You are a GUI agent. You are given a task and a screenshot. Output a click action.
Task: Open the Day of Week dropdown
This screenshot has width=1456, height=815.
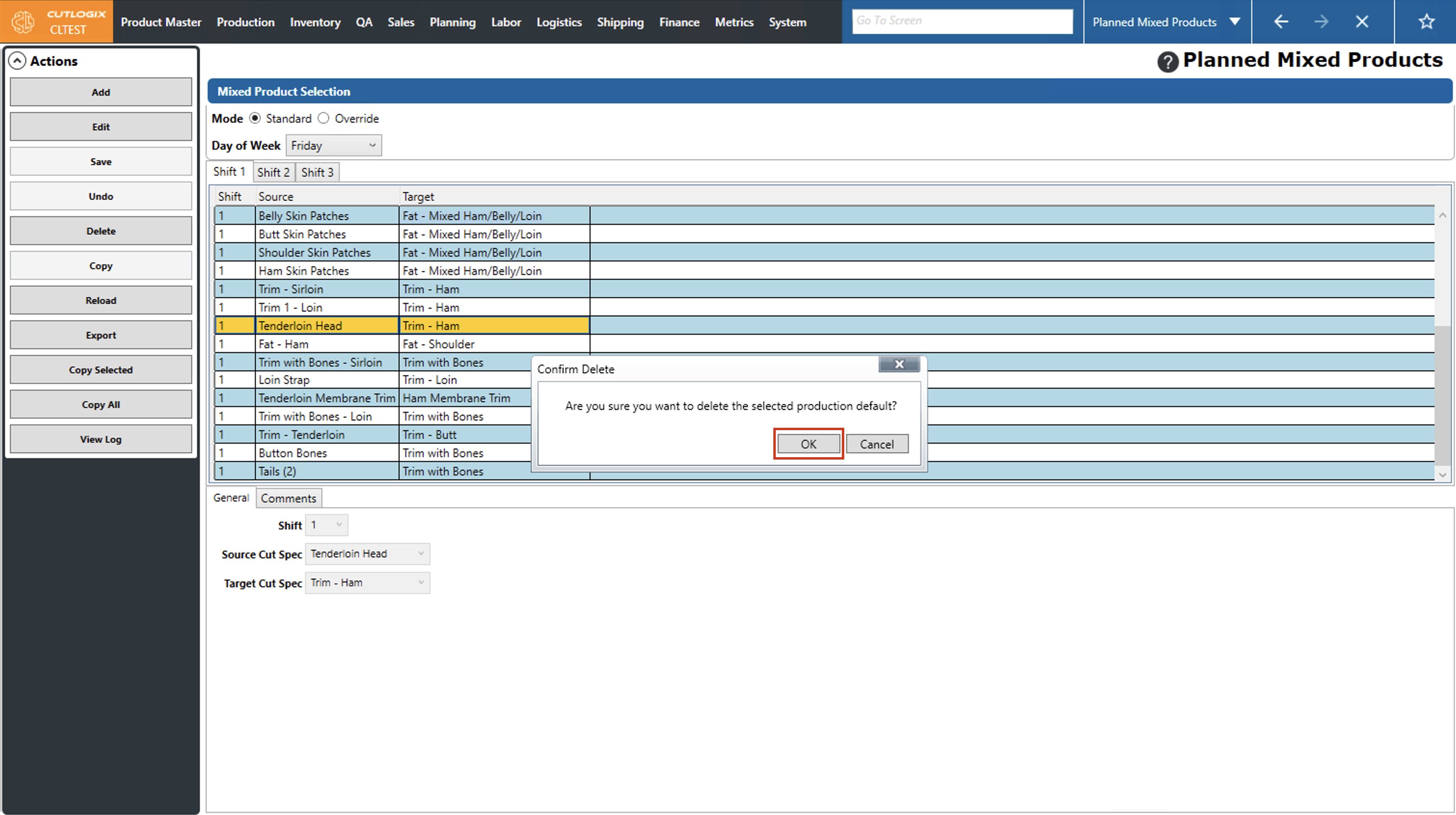333,145
